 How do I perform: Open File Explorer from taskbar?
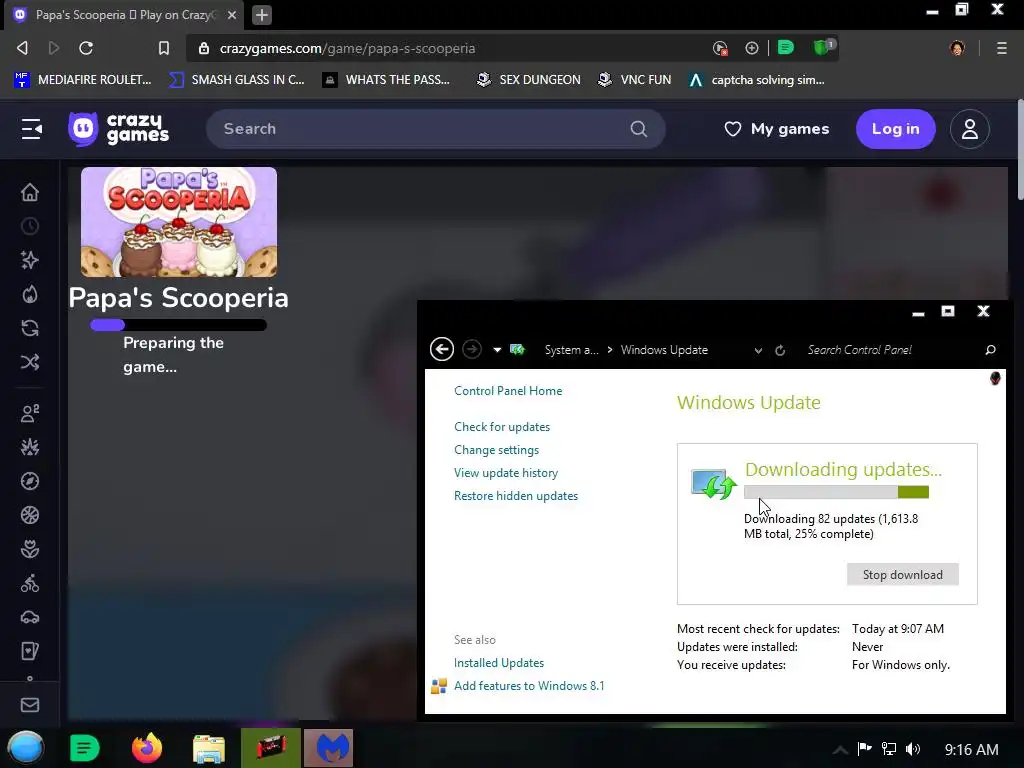coord(208,748)
